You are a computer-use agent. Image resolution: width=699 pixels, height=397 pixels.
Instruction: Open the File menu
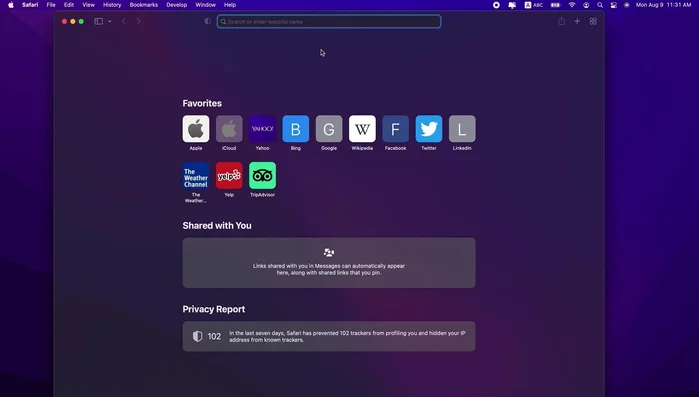coord(51,5)
